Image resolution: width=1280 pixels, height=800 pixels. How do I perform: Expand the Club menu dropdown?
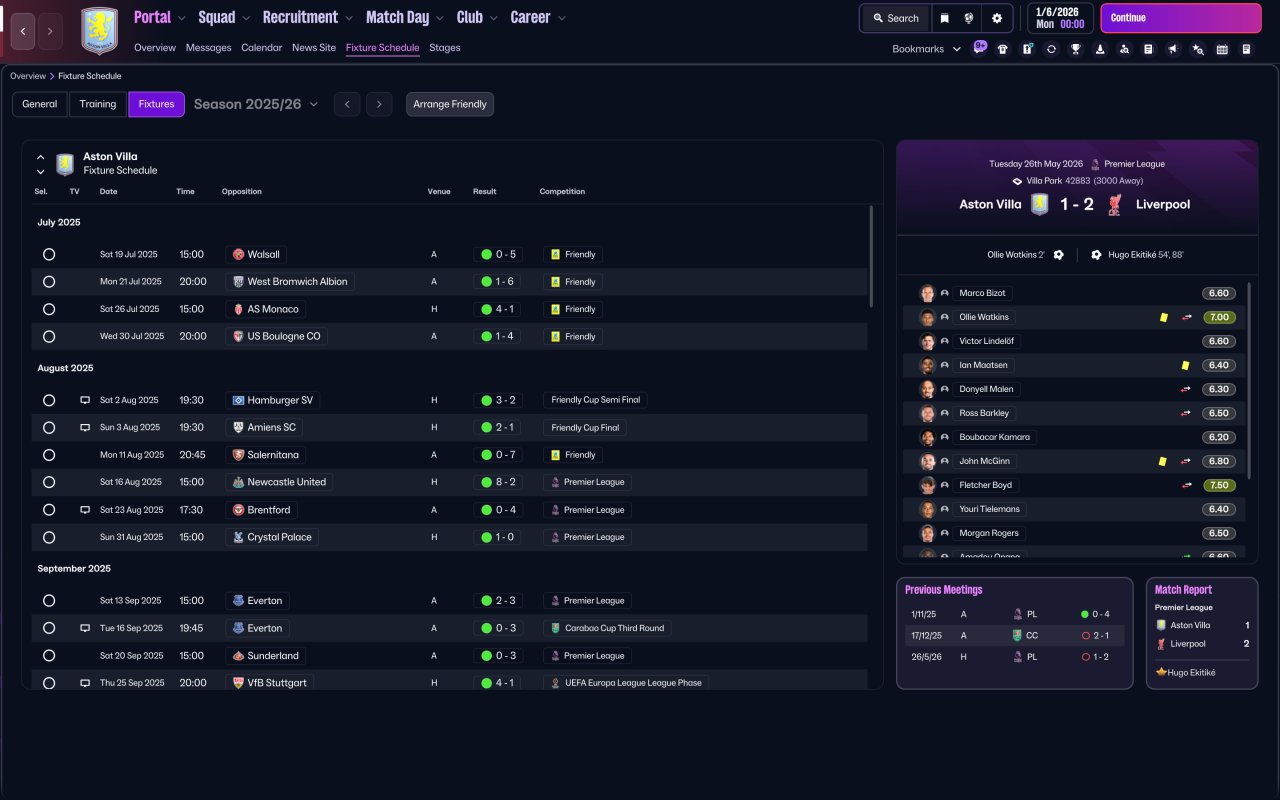(493, 18)
